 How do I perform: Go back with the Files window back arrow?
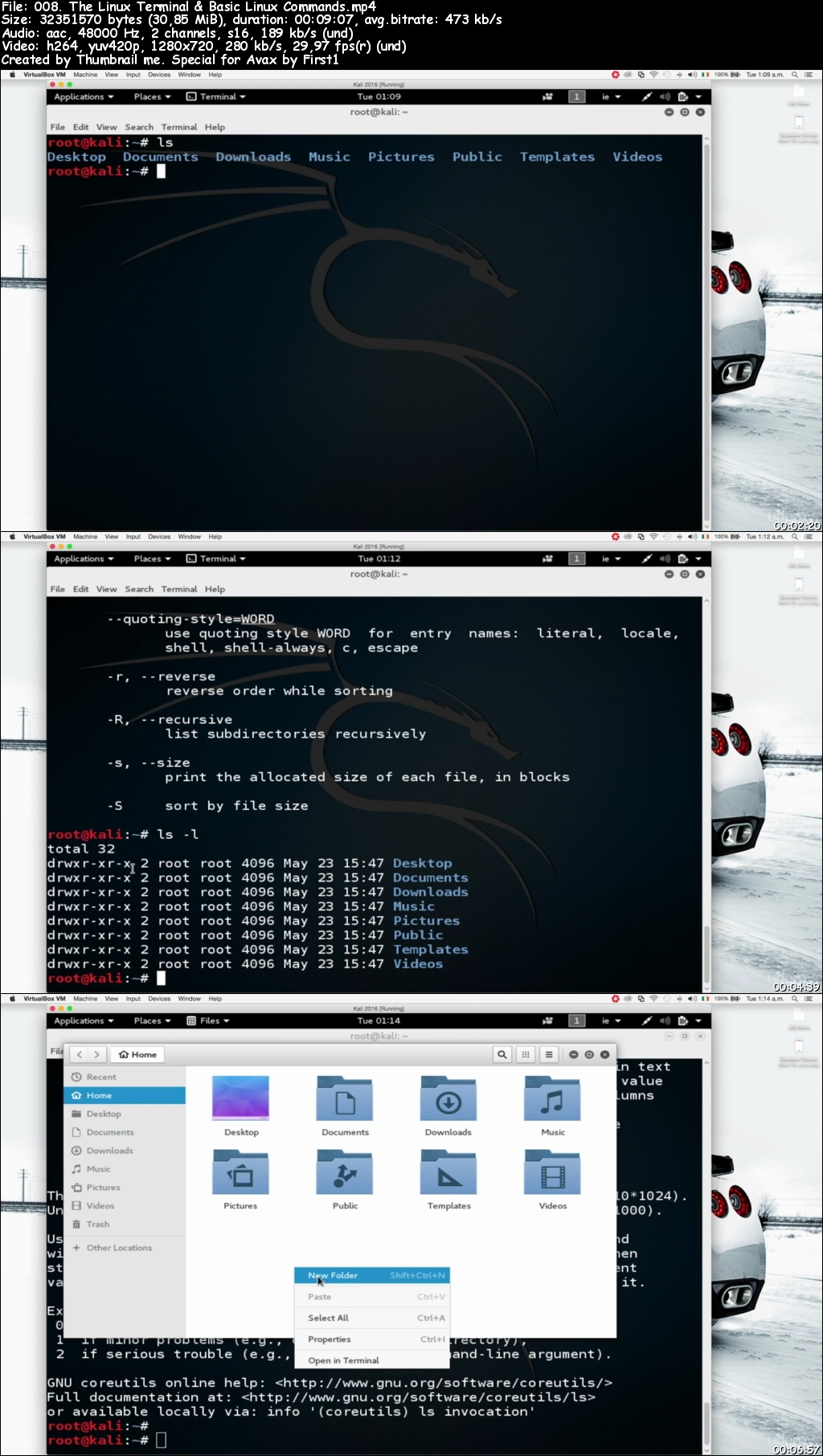(80, 1054)
